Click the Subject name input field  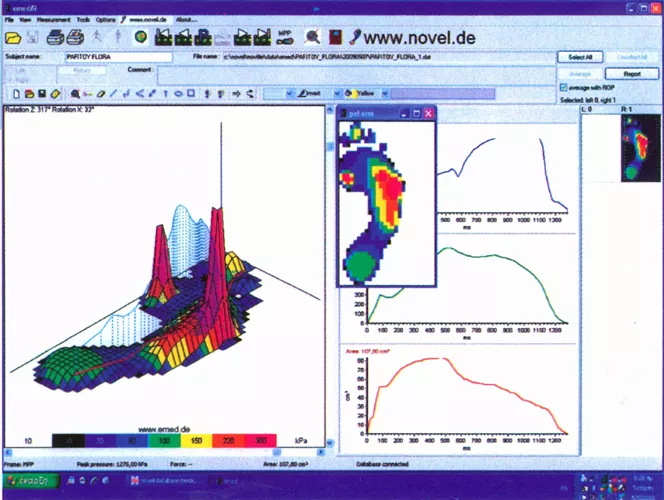pos(103,58)
